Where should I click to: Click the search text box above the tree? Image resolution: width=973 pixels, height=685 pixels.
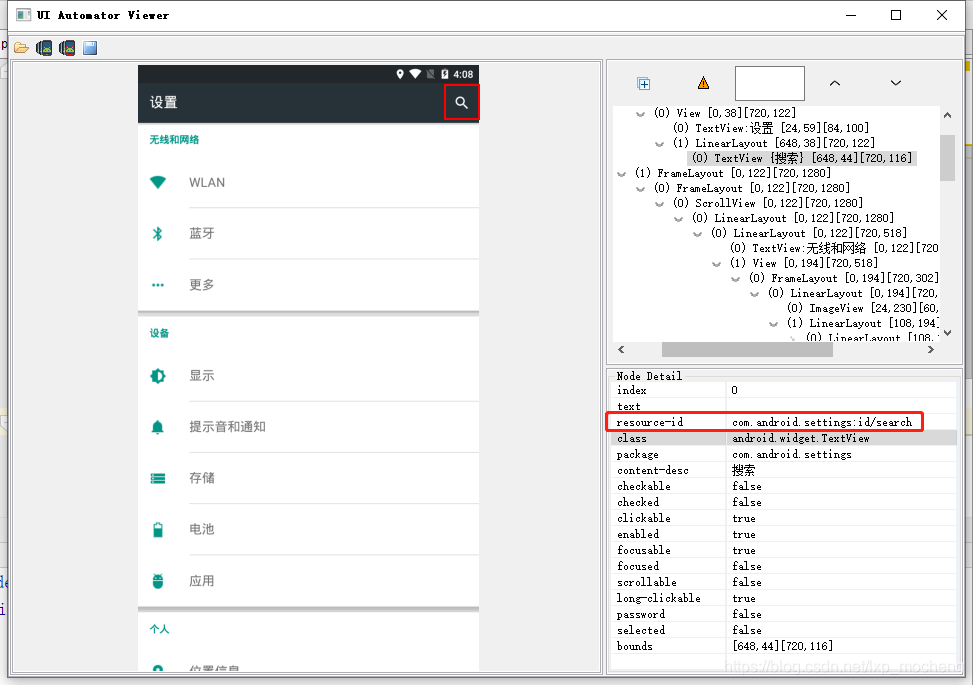769,83
